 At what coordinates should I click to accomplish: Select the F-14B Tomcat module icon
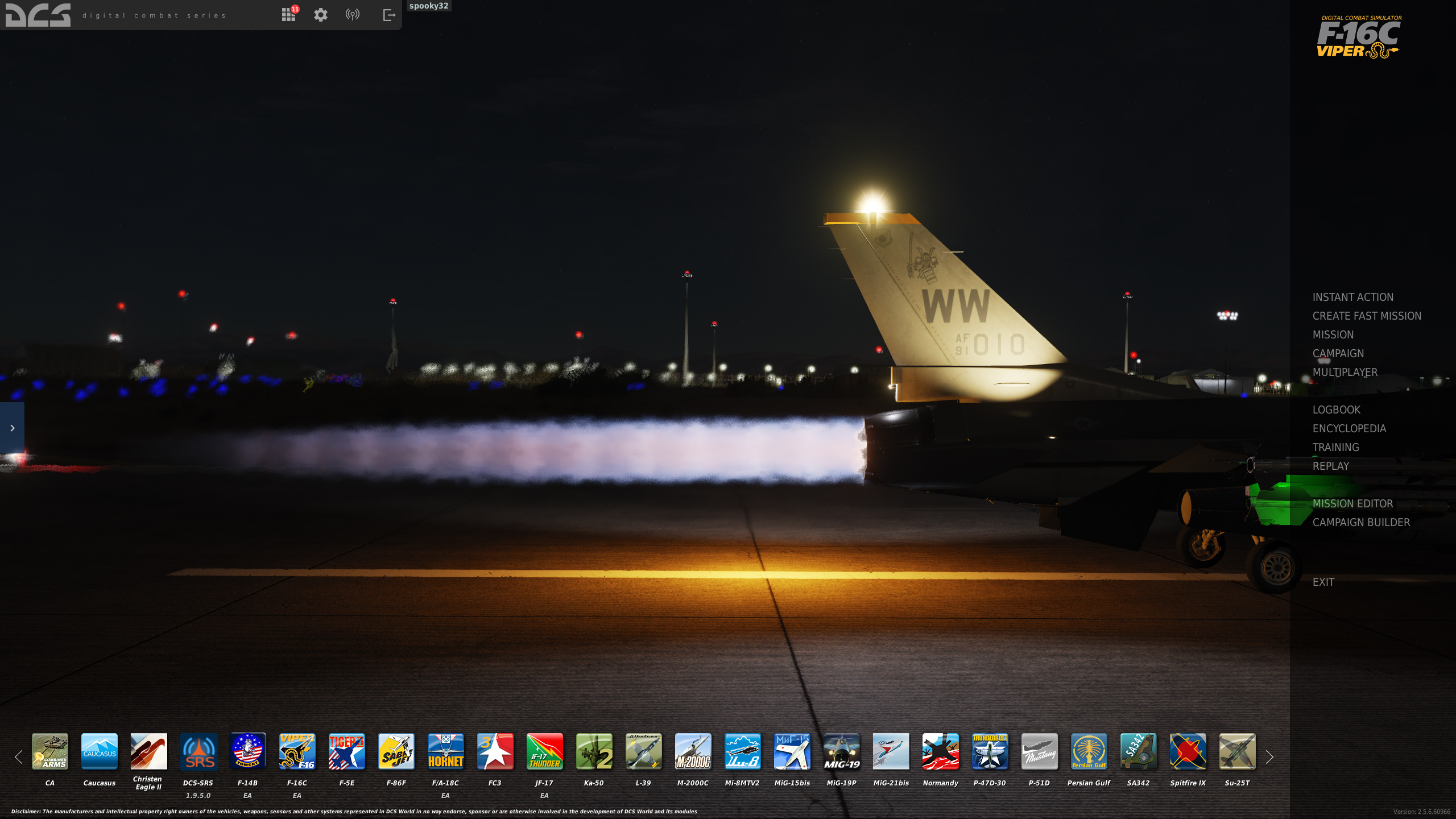point(247,751)
